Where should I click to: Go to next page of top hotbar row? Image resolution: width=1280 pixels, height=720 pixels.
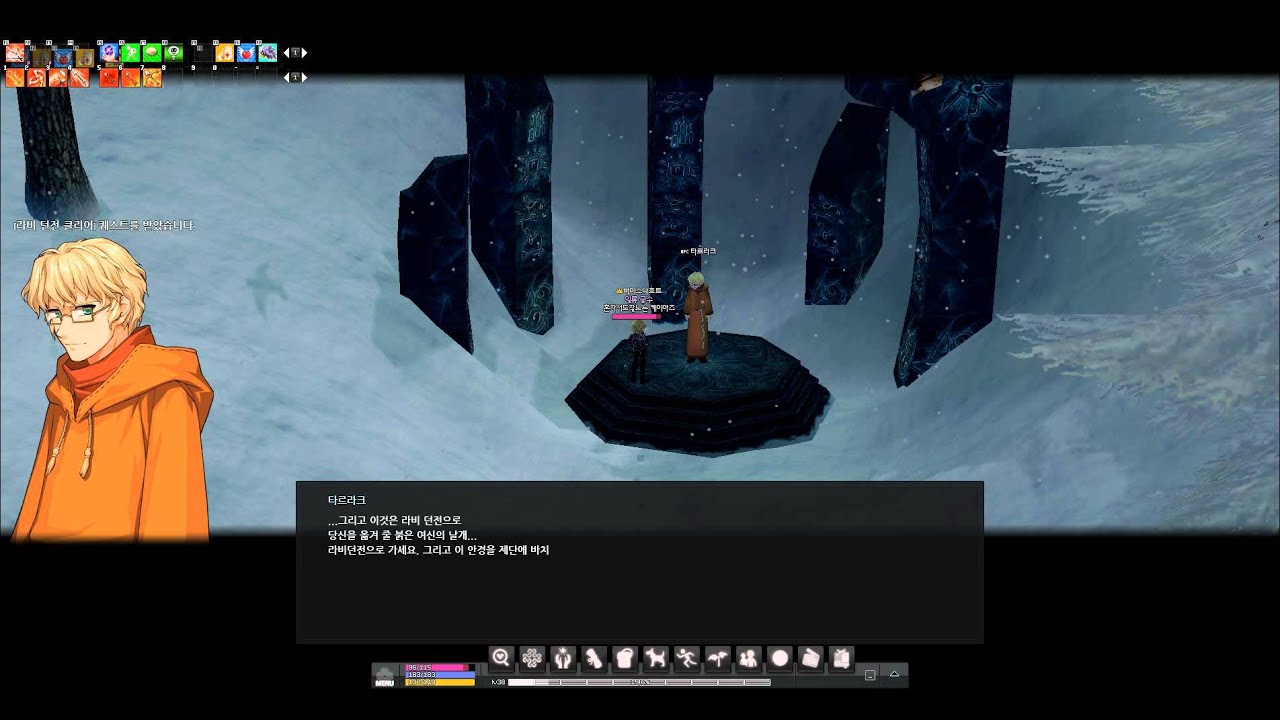click(304, 53)
